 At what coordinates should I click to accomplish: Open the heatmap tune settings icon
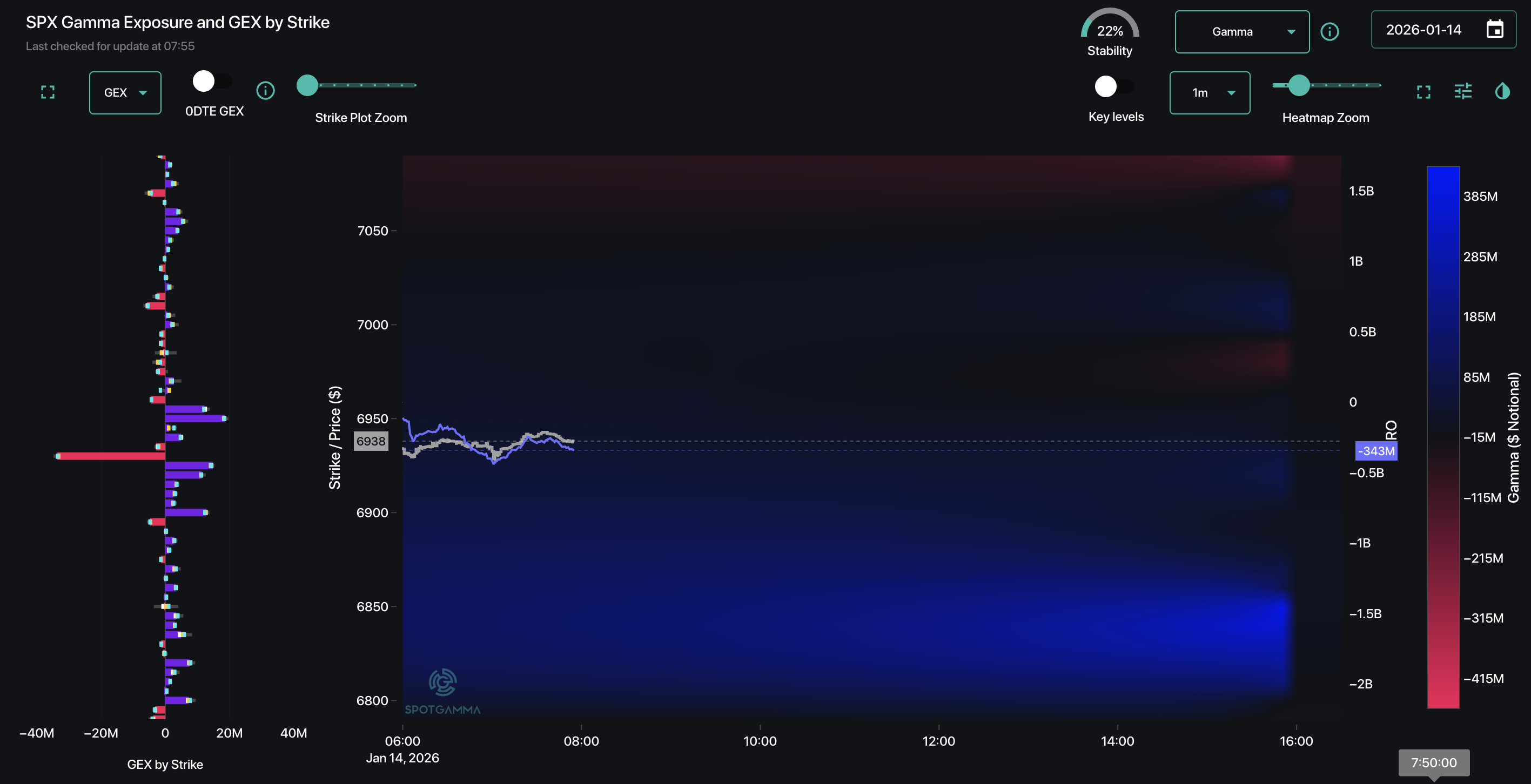click(x=1462, y=91)
